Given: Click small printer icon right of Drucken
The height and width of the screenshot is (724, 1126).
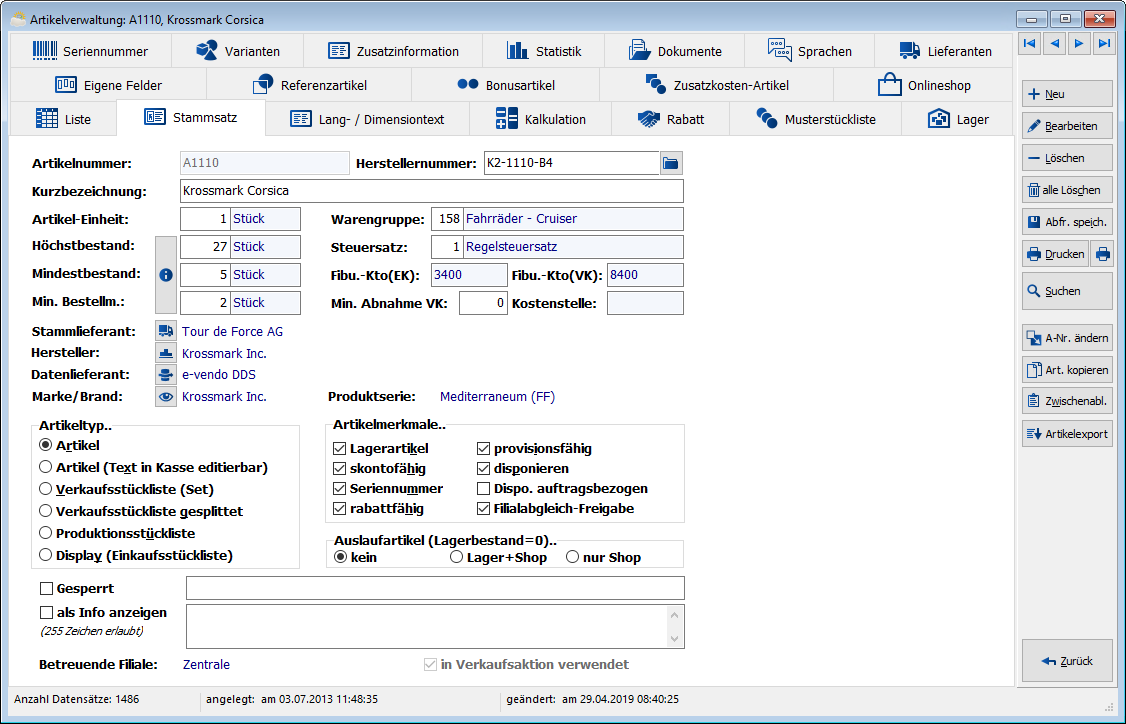Looking at the screenshot, I should pyautogui.click(x=1102, y=254).
